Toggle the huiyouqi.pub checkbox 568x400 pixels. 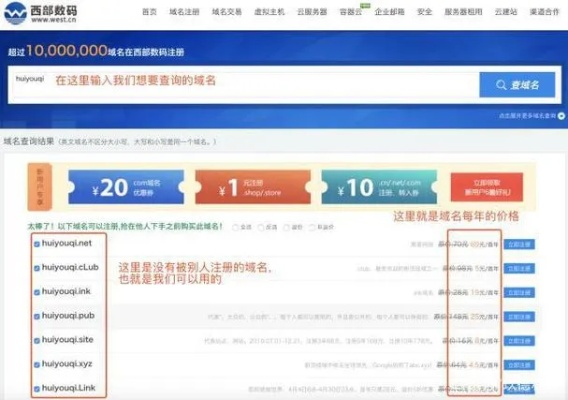coord(37,317)
